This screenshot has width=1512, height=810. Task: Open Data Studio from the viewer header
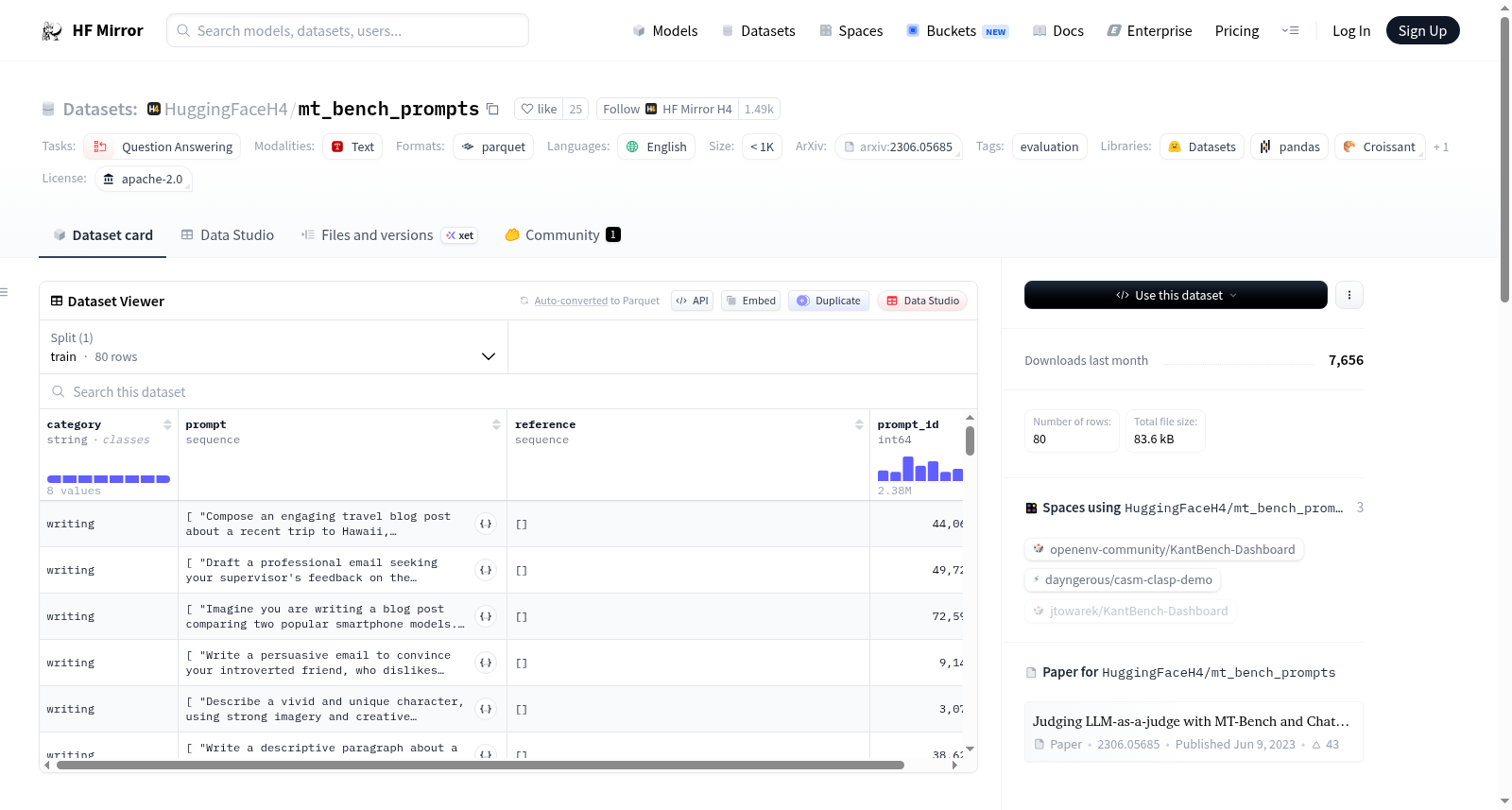922,301
